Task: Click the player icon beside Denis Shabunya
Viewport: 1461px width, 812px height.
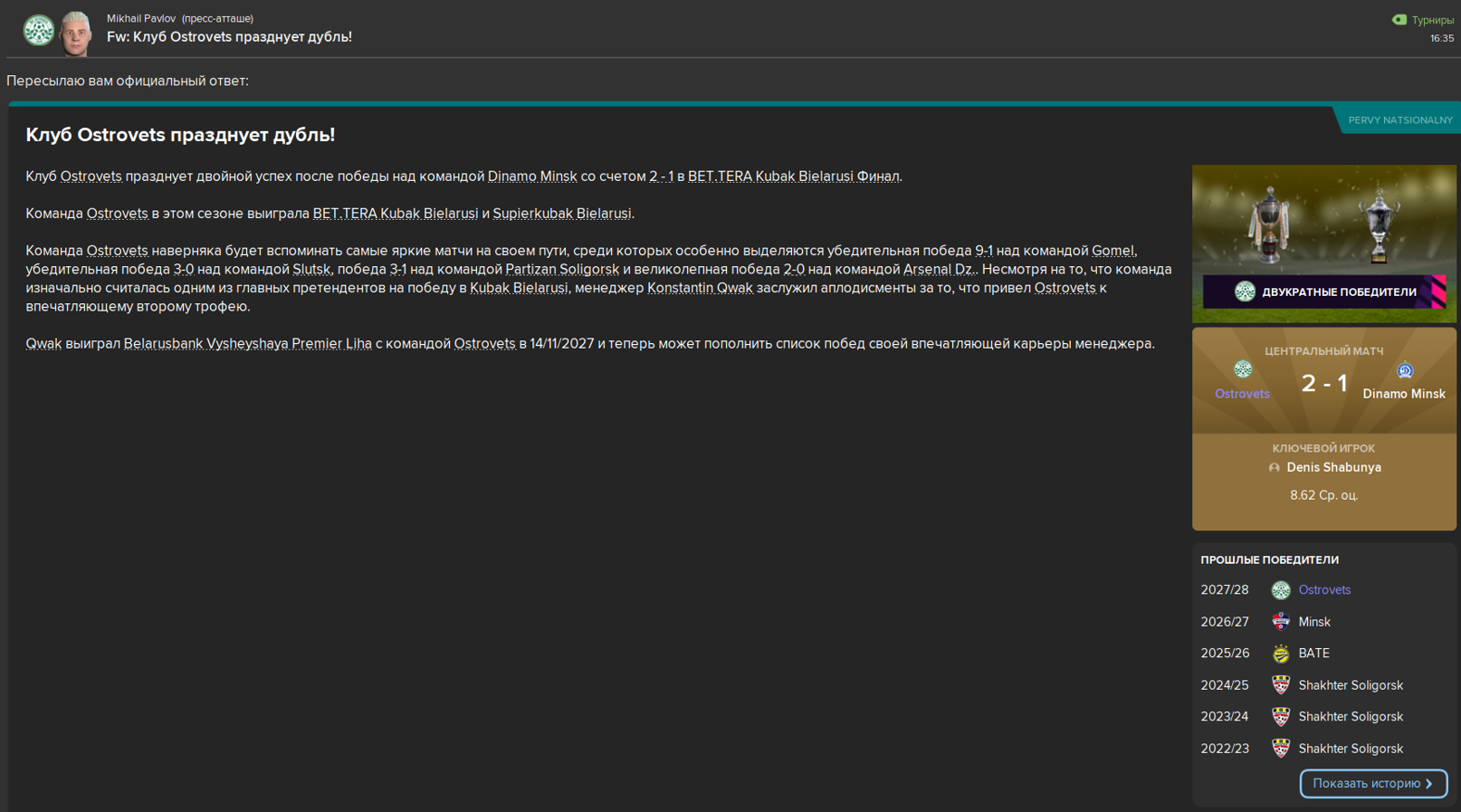Action: pyautogui.click(x=1274, y=468)
